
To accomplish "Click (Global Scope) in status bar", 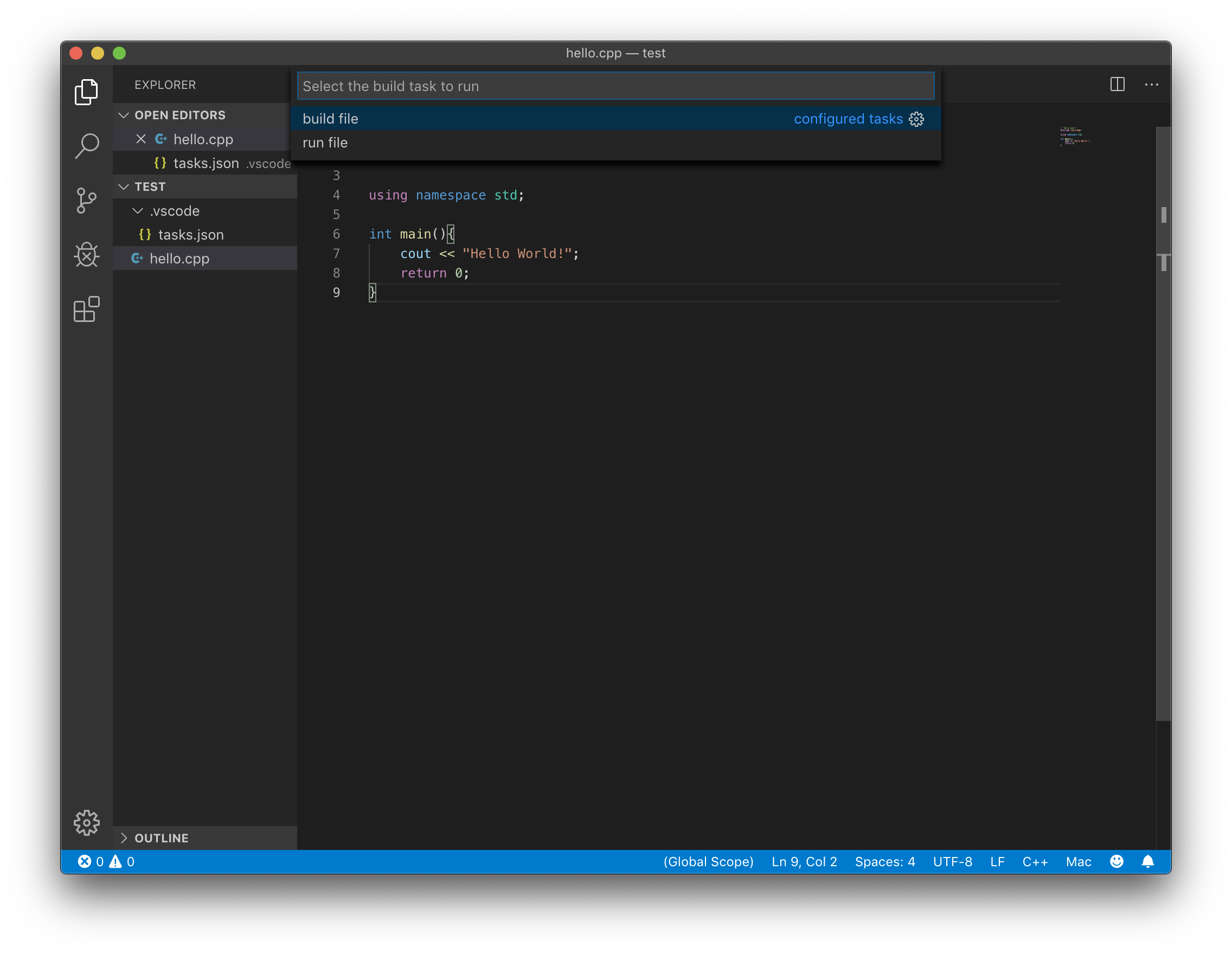I will pos(708,861).
